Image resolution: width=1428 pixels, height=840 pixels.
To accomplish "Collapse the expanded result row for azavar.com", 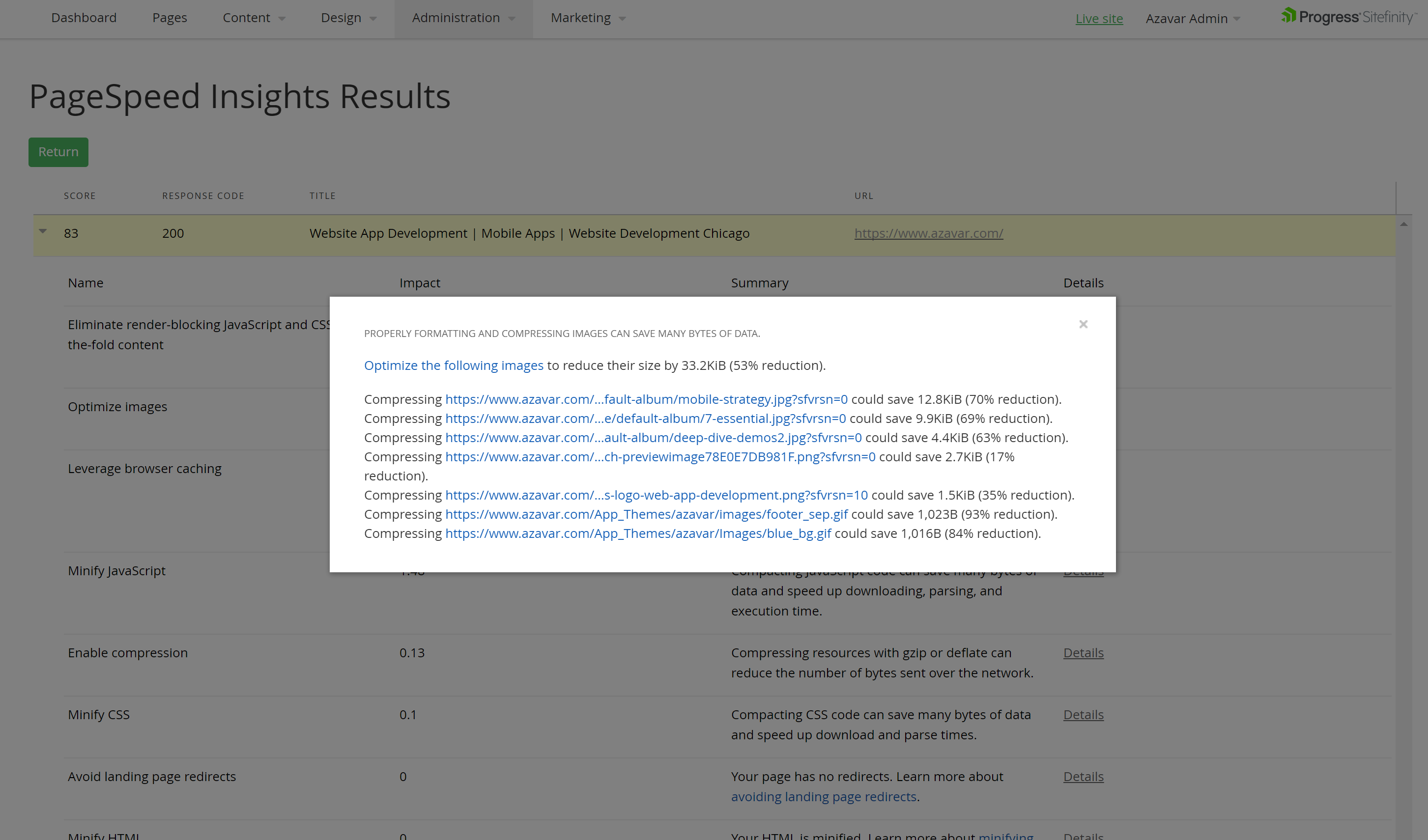I will [x=42, y=231].
